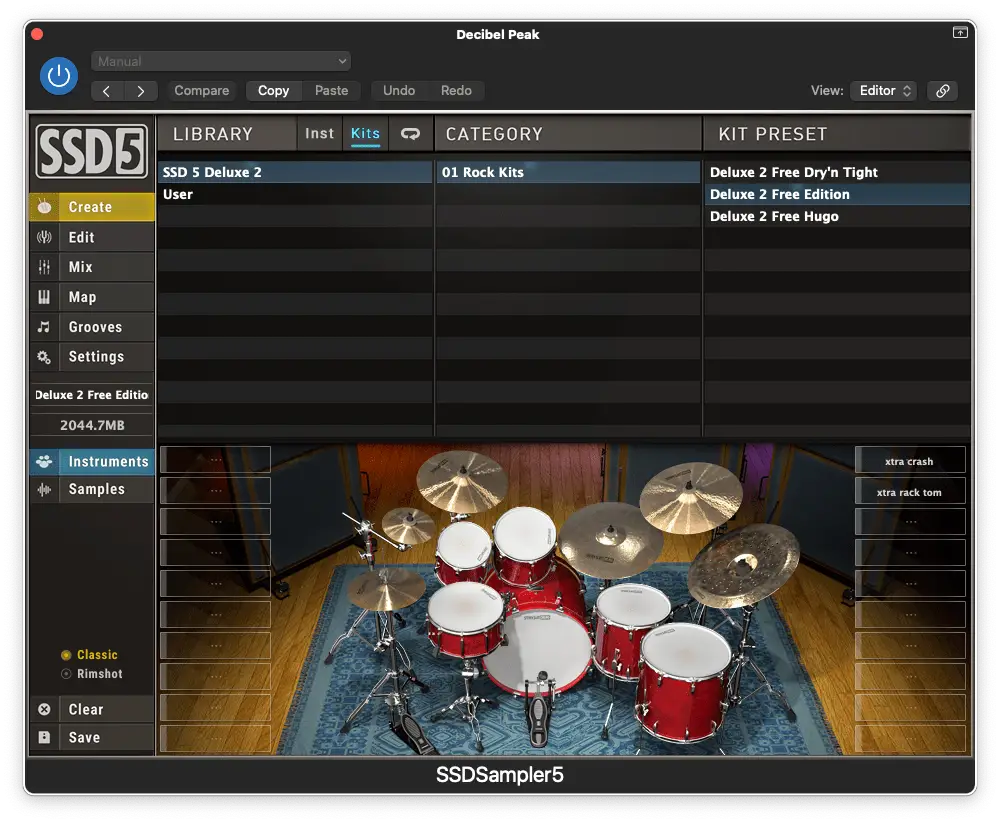The width and height of the screenshot is (1000, 823).
Task: Open the Create page via its drum icon
Action: click(44, 207)
